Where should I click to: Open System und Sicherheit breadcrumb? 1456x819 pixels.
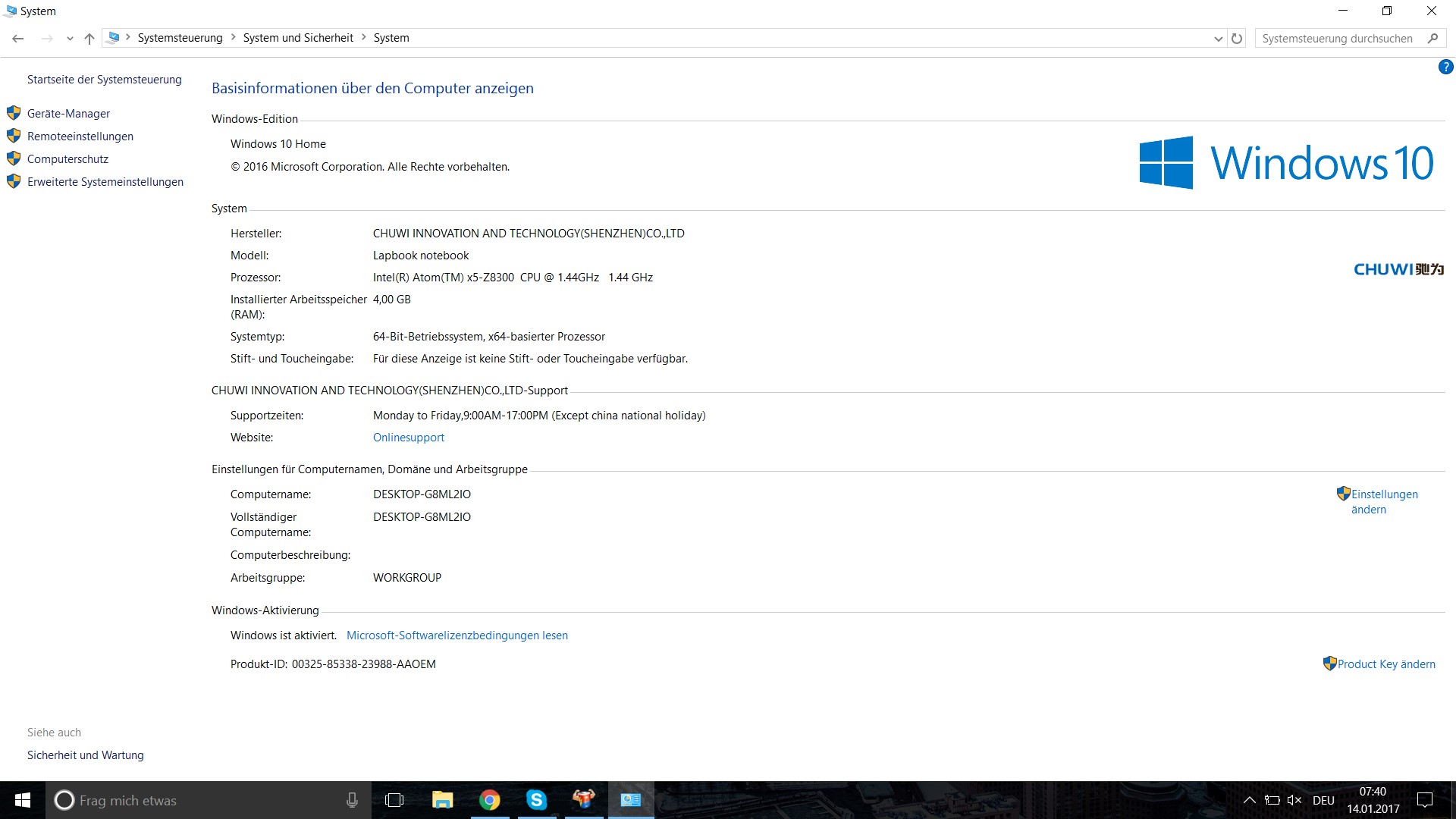coord(298,38)
